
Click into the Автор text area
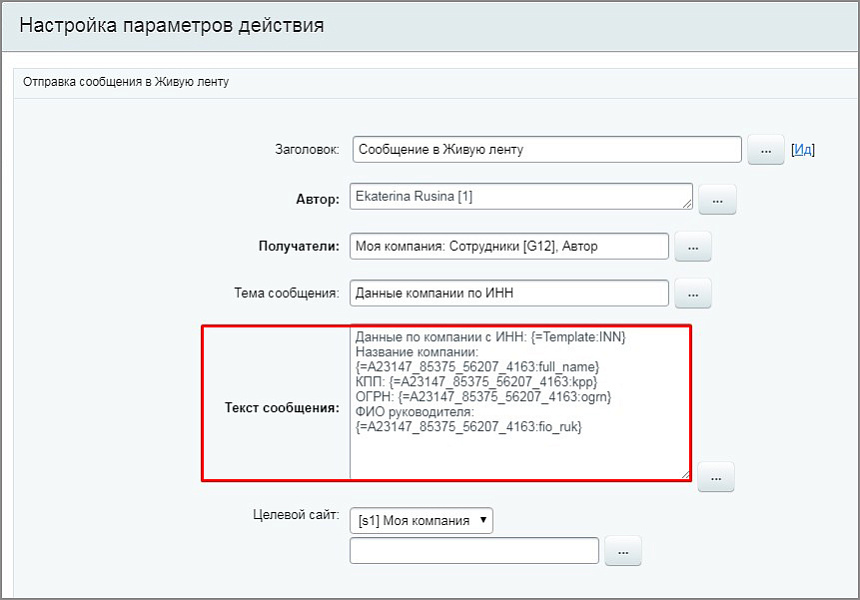tap(520, 197)
